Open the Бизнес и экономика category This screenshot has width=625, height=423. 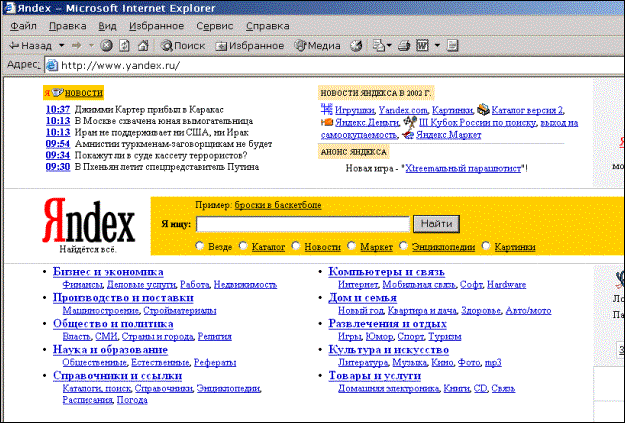click(108, 272)
